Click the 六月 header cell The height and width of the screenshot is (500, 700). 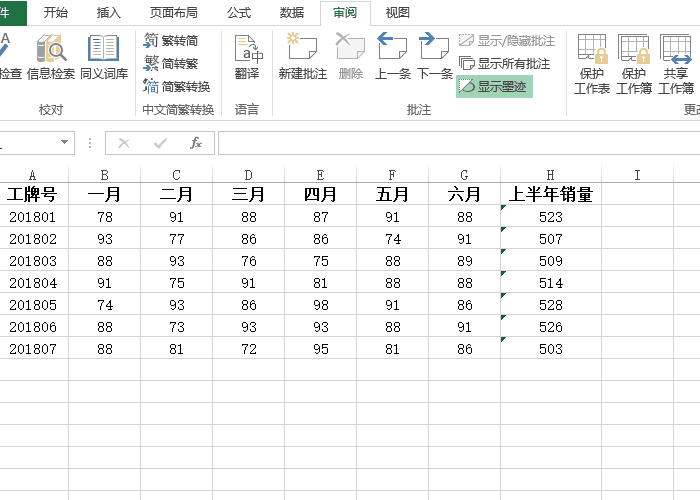coord(464,194)
